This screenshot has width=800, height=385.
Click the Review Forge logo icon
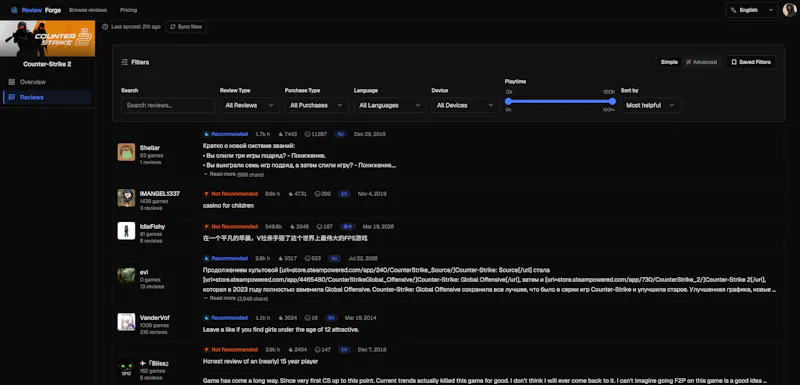point(14,10)
